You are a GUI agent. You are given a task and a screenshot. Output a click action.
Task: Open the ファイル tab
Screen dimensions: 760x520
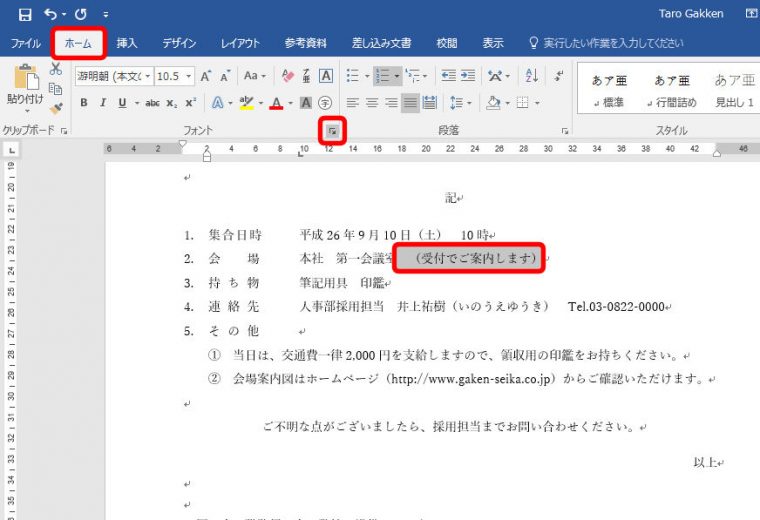26,43
